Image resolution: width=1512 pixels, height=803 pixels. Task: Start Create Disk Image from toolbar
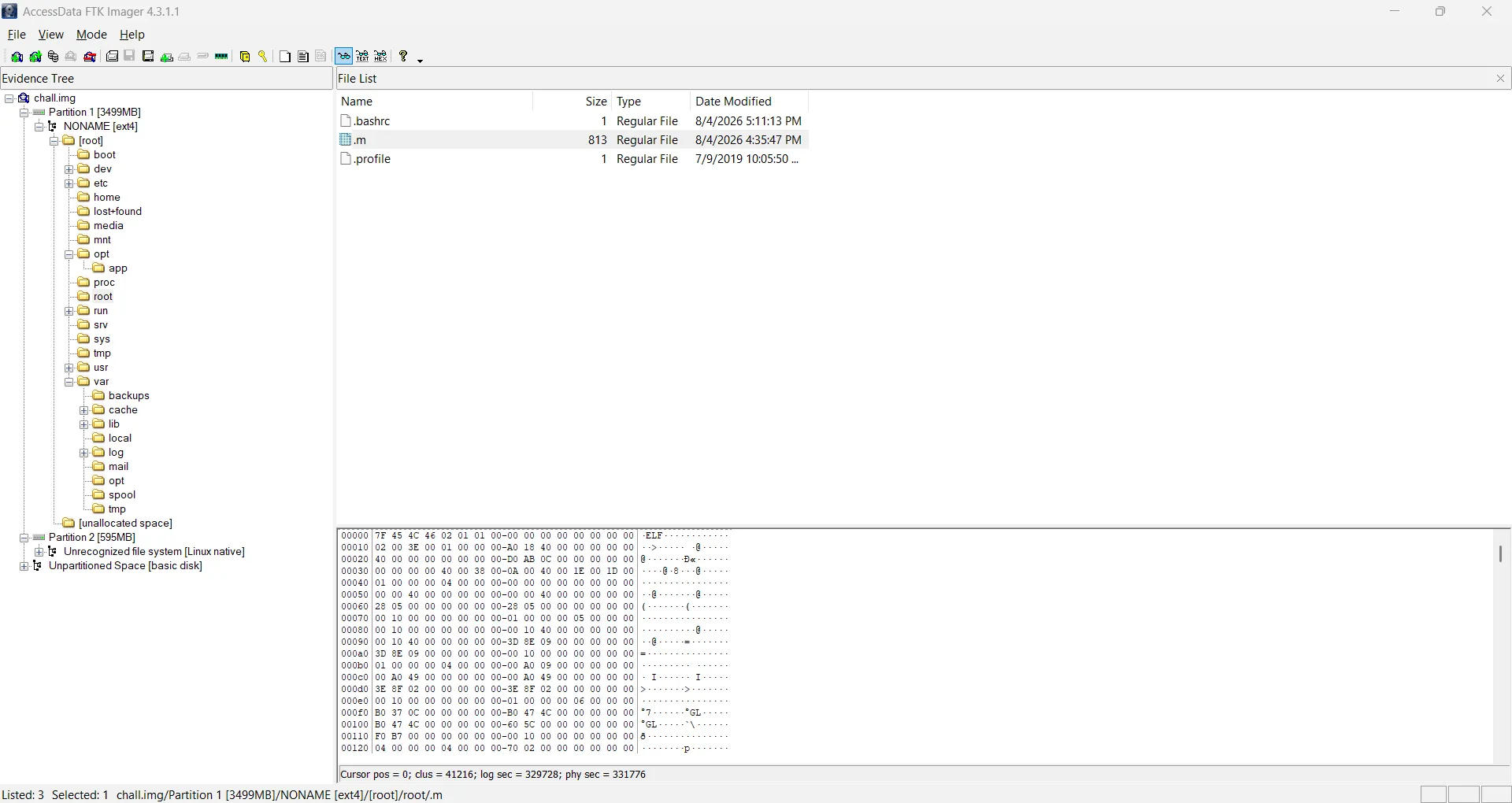click(113, 57)
